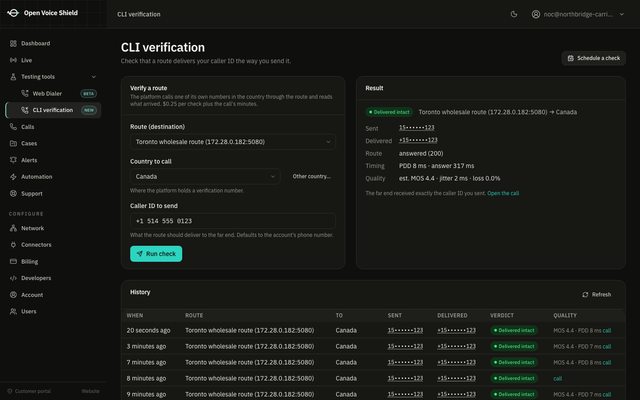The height and width of the screenshot is (400, 640).
Task: Click 'PDD 8 ms · answer 317 ms' timing value
Action: [436, 166]
